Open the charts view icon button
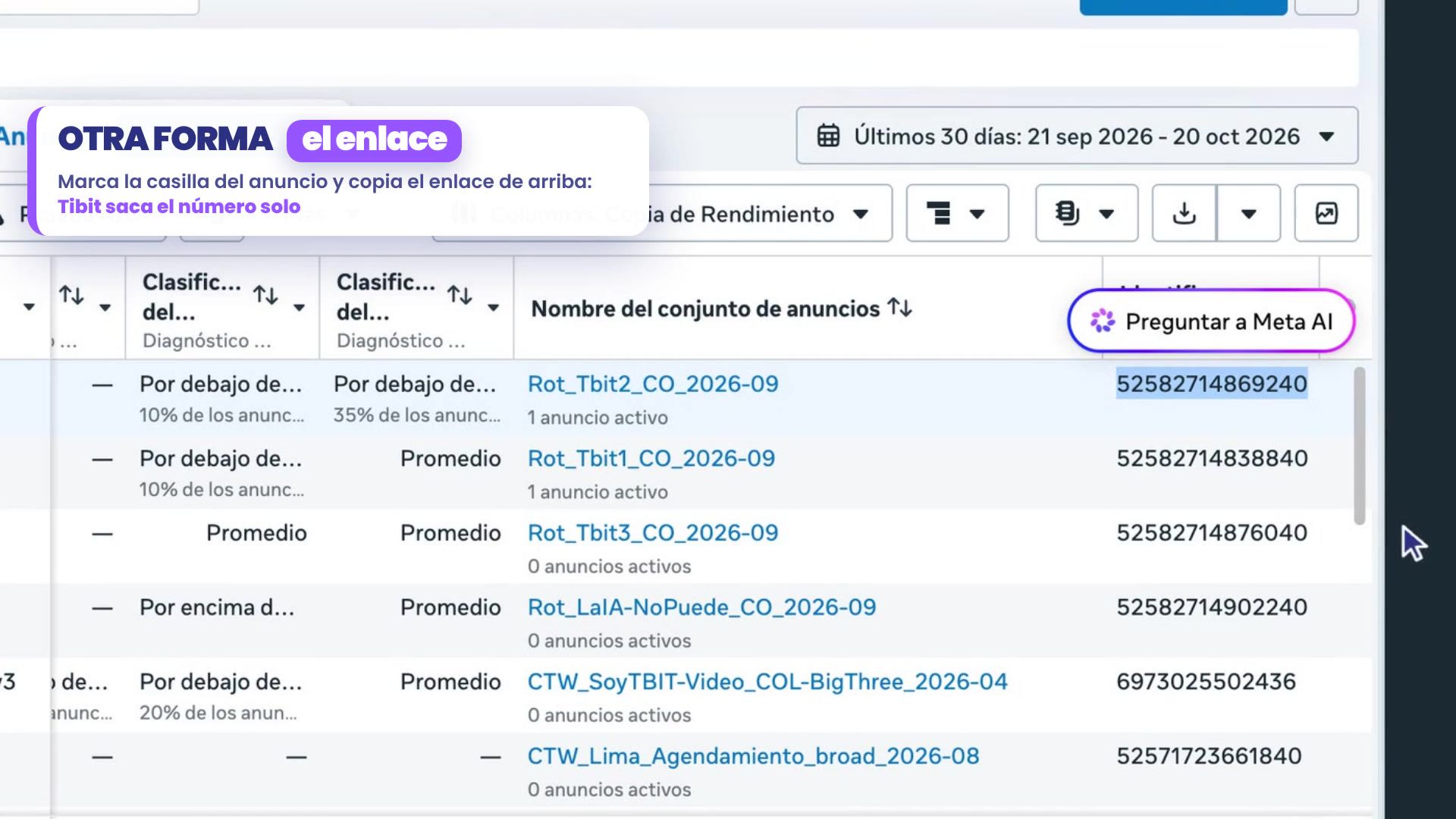 click(x=1326, y=214)
